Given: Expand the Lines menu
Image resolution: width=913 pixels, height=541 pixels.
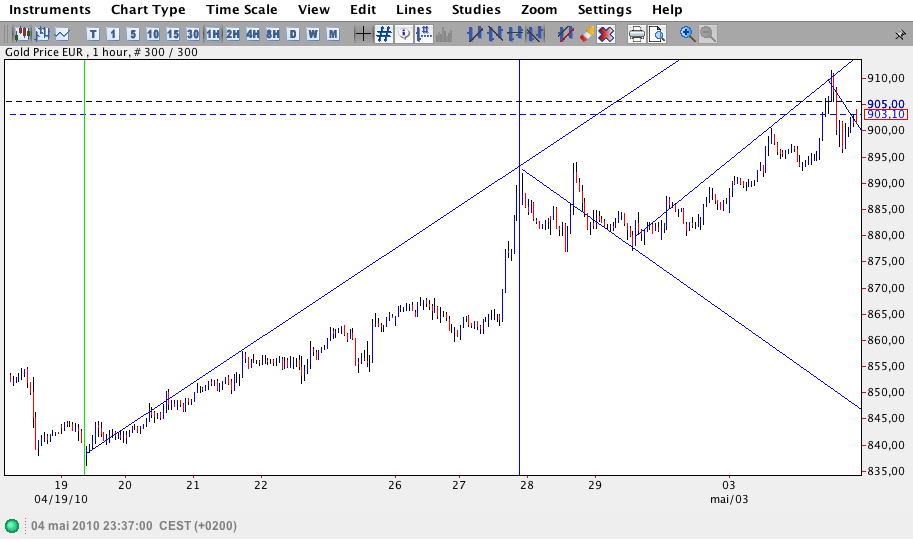Looking at the screenshot, I should [414, 10].
